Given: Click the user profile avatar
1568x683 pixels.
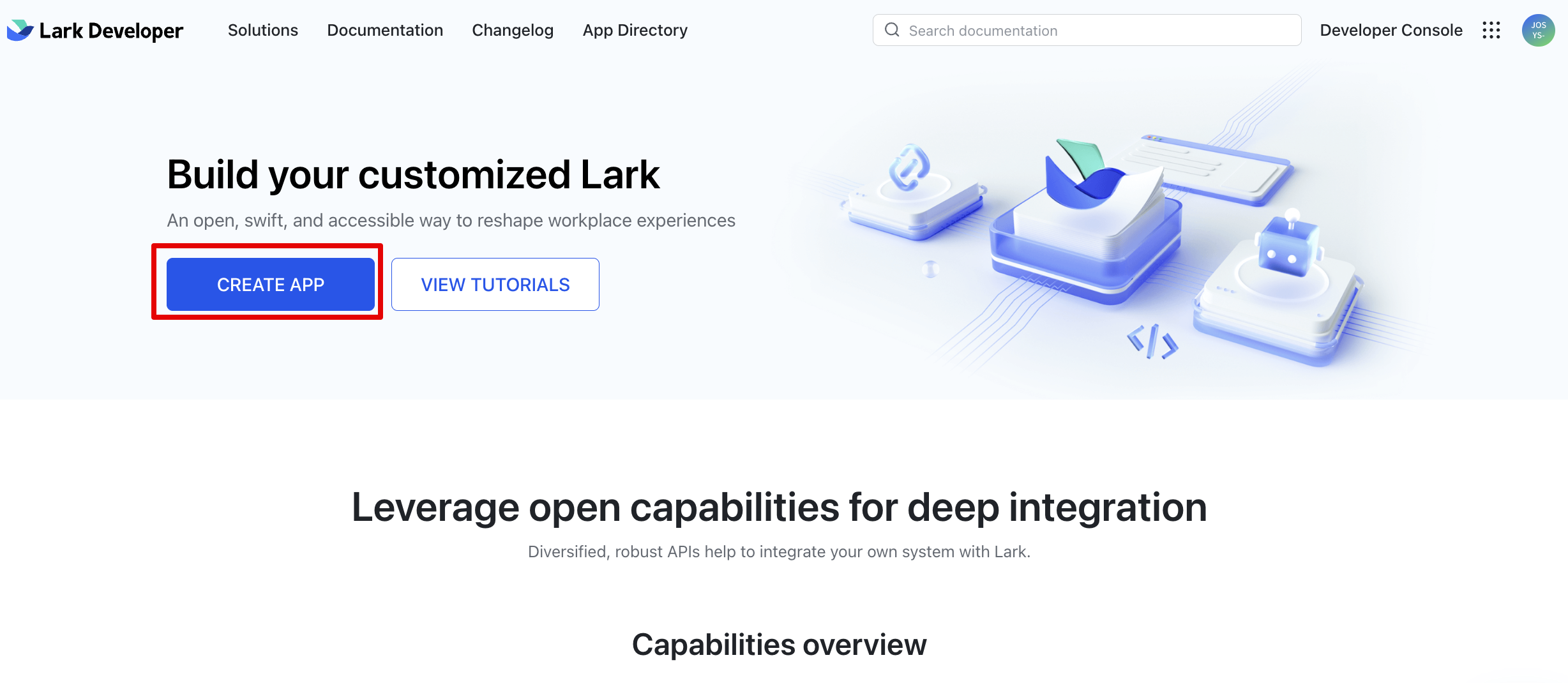Looking at the screenshot, I should point(1538,30).
